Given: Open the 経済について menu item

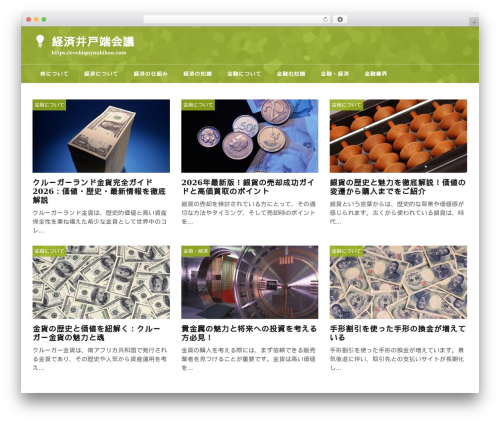Looking at the screenshot, I should pos(101,74).
